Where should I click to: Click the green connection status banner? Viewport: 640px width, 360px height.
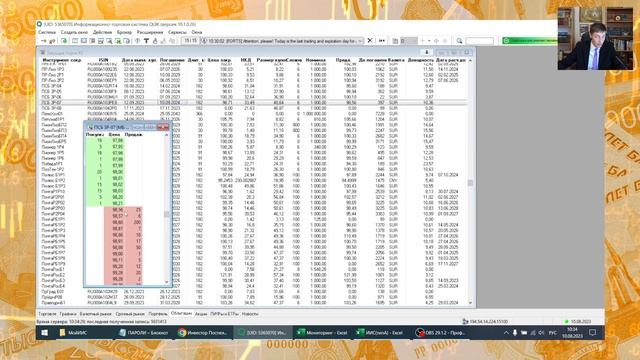tap(530, 41)
